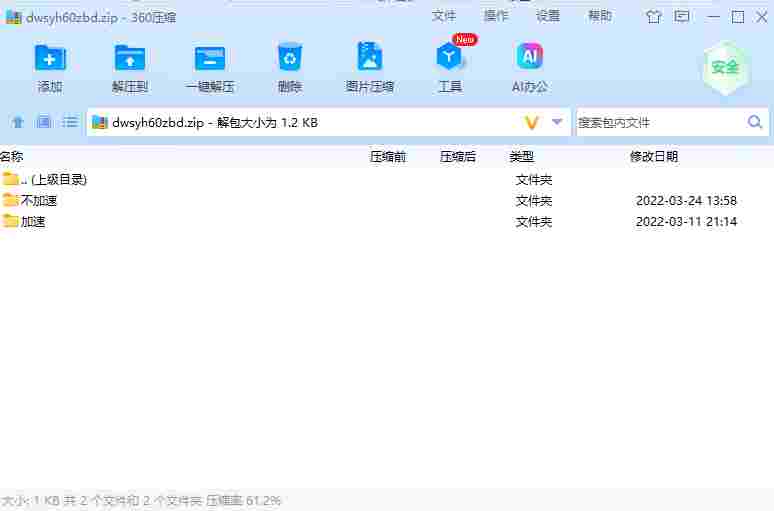Close the 360压缩 window
Image resolution: width=774 pixels, height=511 pixels.
pos(762,17)
